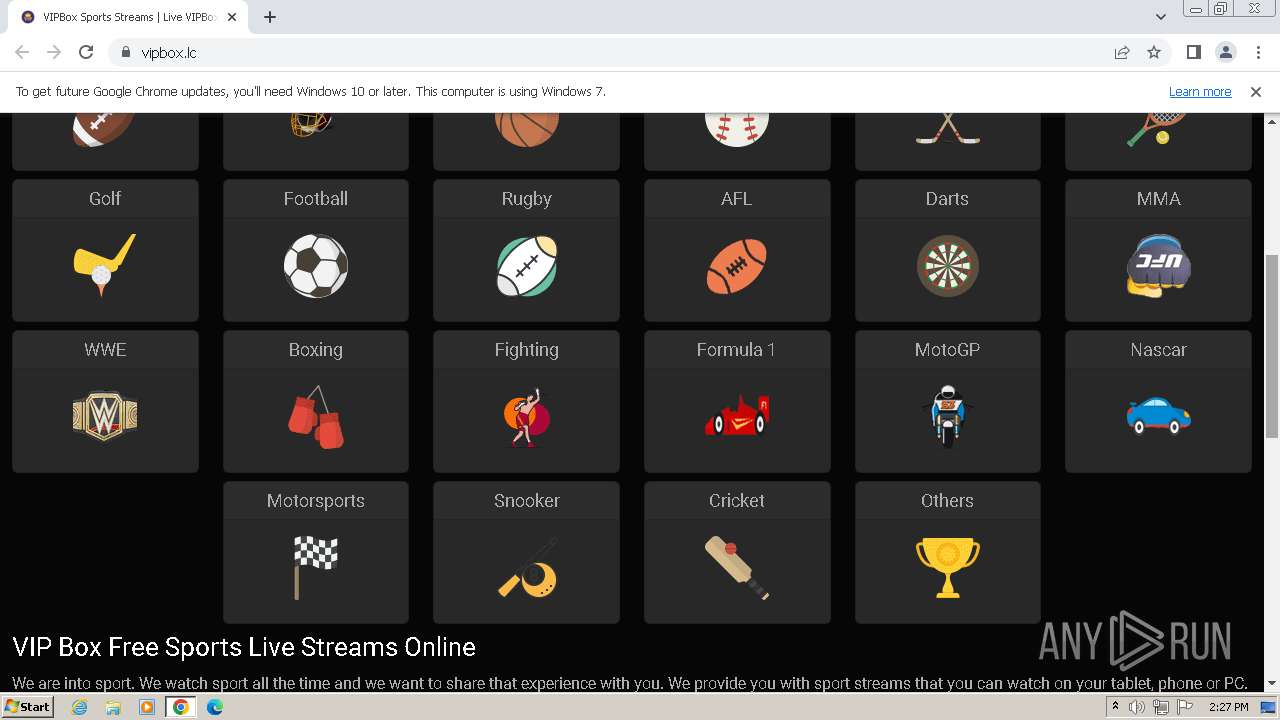
Task: Open the MMA category title
Action: 1158,198
